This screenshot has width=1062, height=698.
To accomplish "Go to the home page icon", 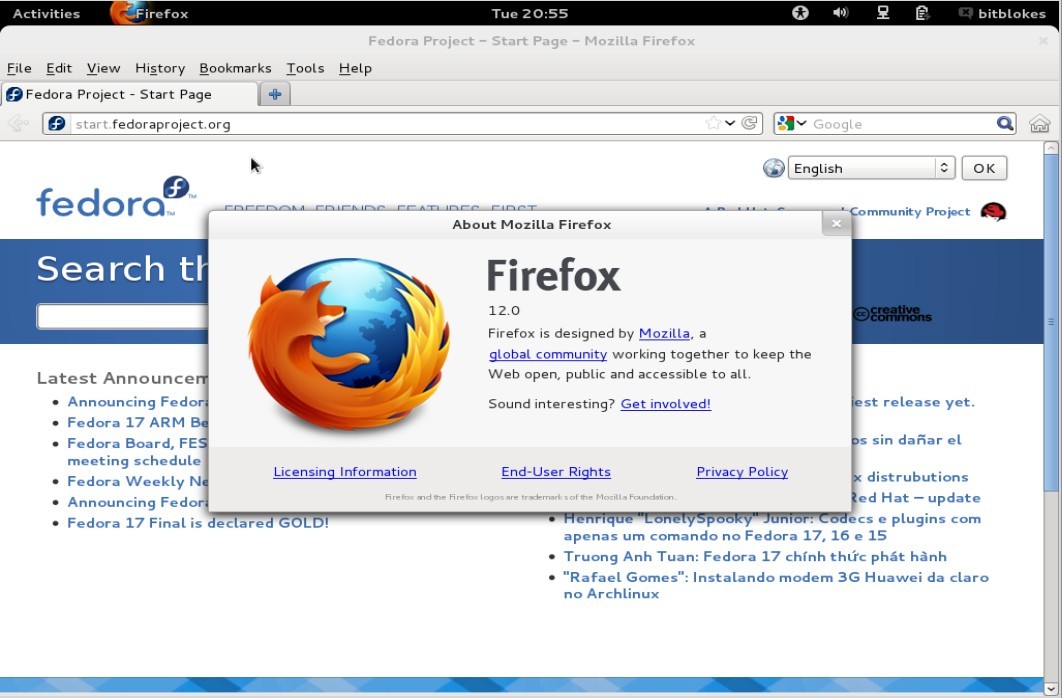I will point(1040,124).
